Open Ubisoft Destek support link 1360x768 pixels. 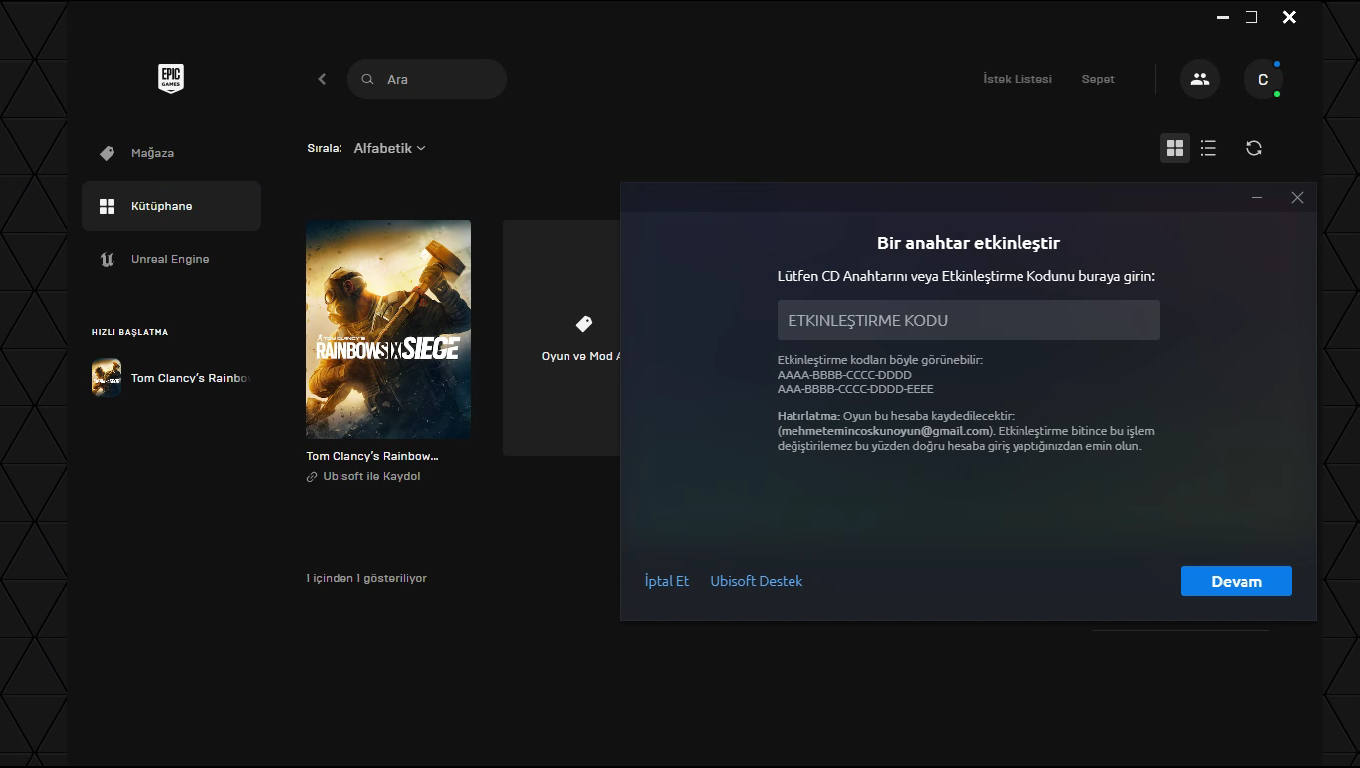(756, 581)
